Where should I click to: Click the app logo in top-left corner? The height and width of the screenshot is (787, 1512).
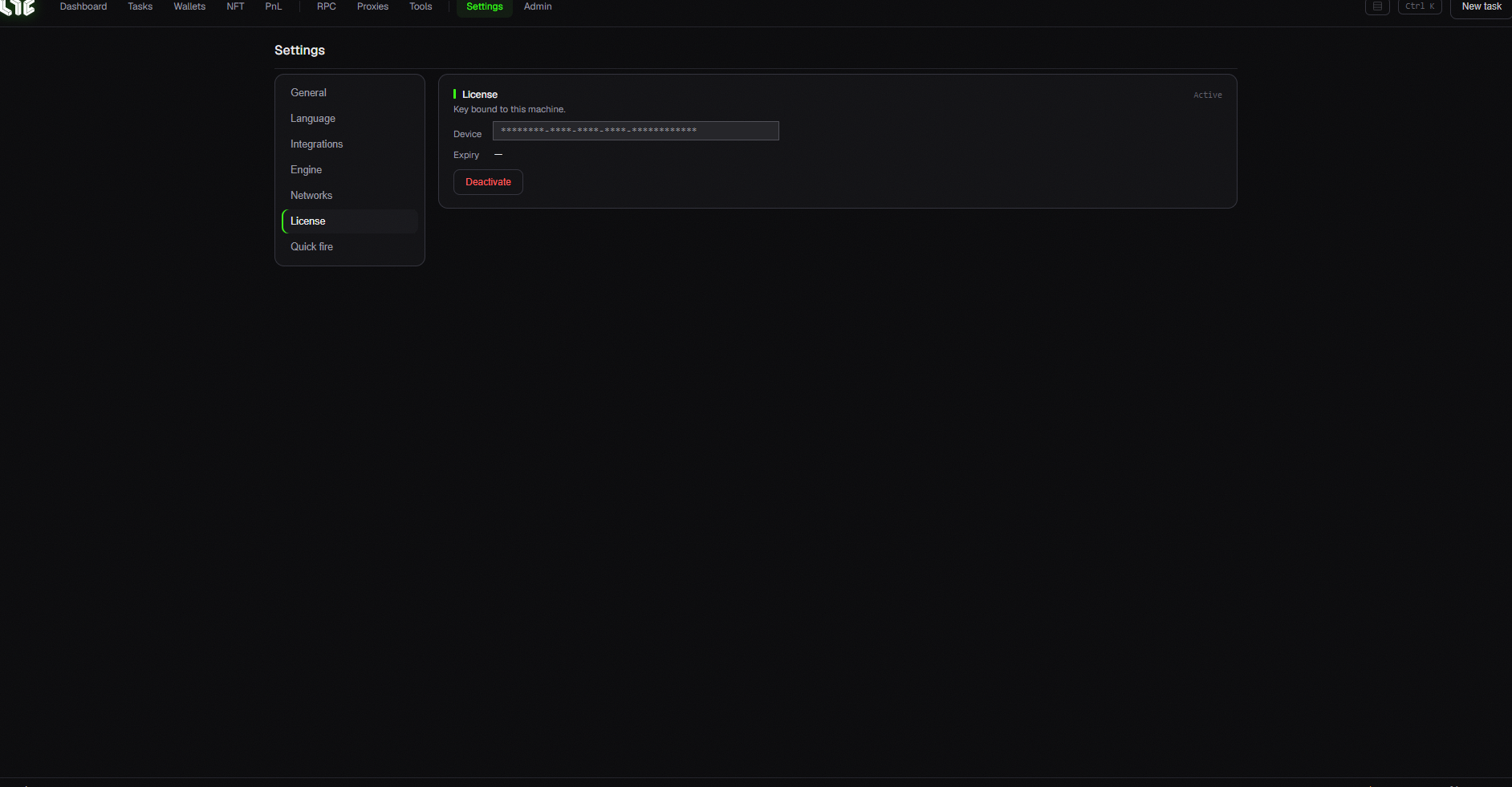click(x=18, y=7)
